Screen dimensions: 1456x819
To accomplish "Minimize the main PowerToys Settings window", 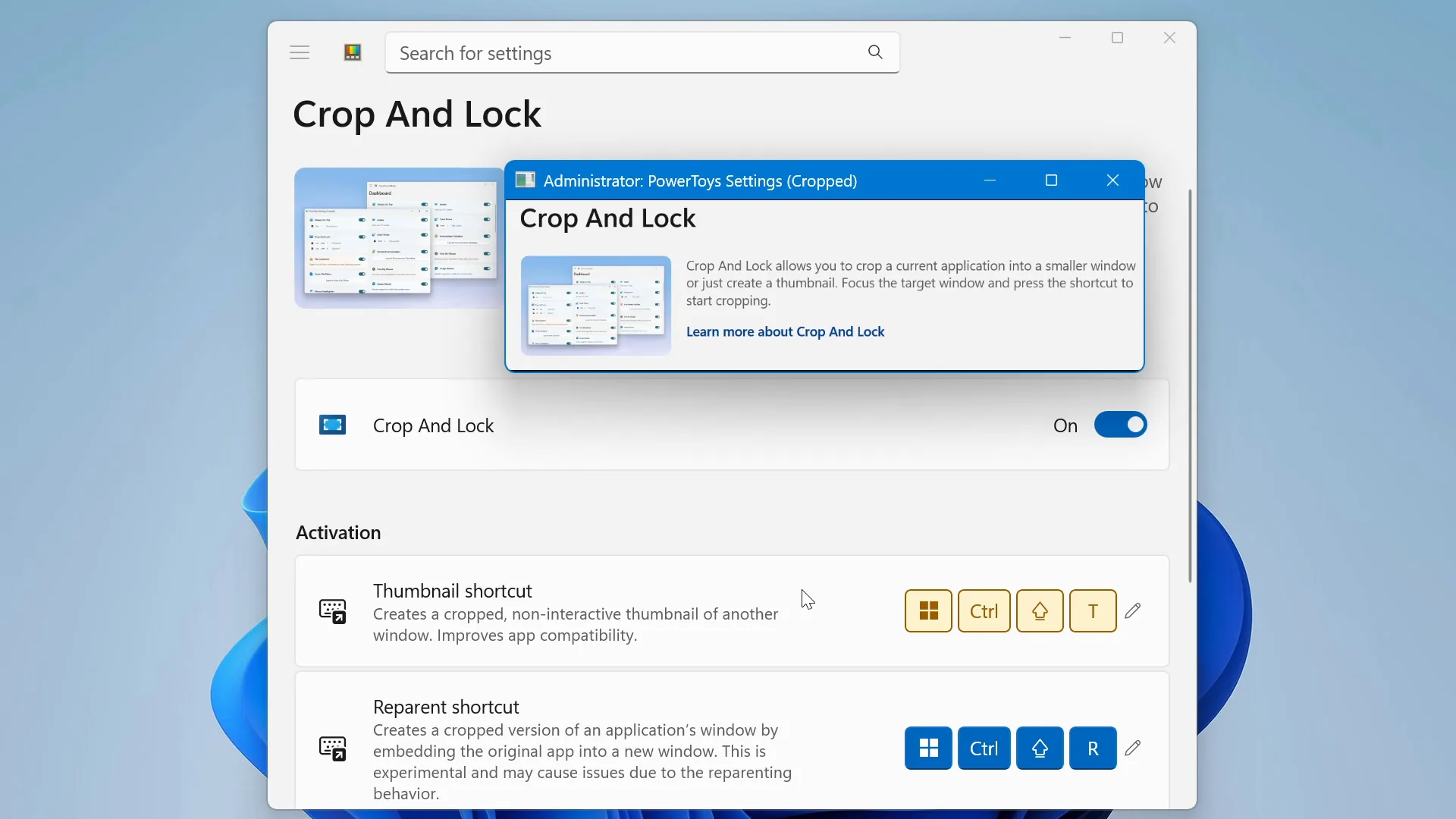I will click(1065, 38).
